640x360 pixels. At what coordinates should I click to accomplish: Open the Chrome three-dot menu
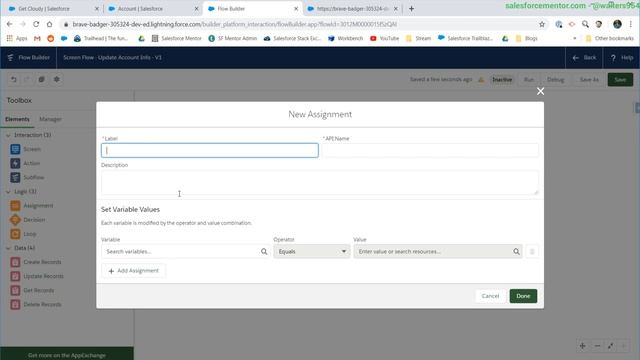click(x=631, y=24)
